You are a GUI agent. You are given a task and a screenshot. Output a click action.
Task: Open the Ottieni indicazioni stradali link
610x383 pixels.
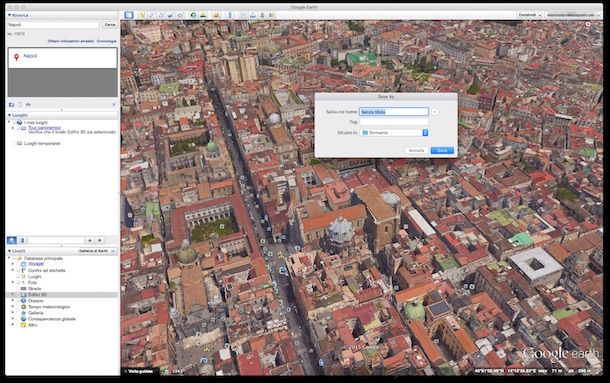70,41
